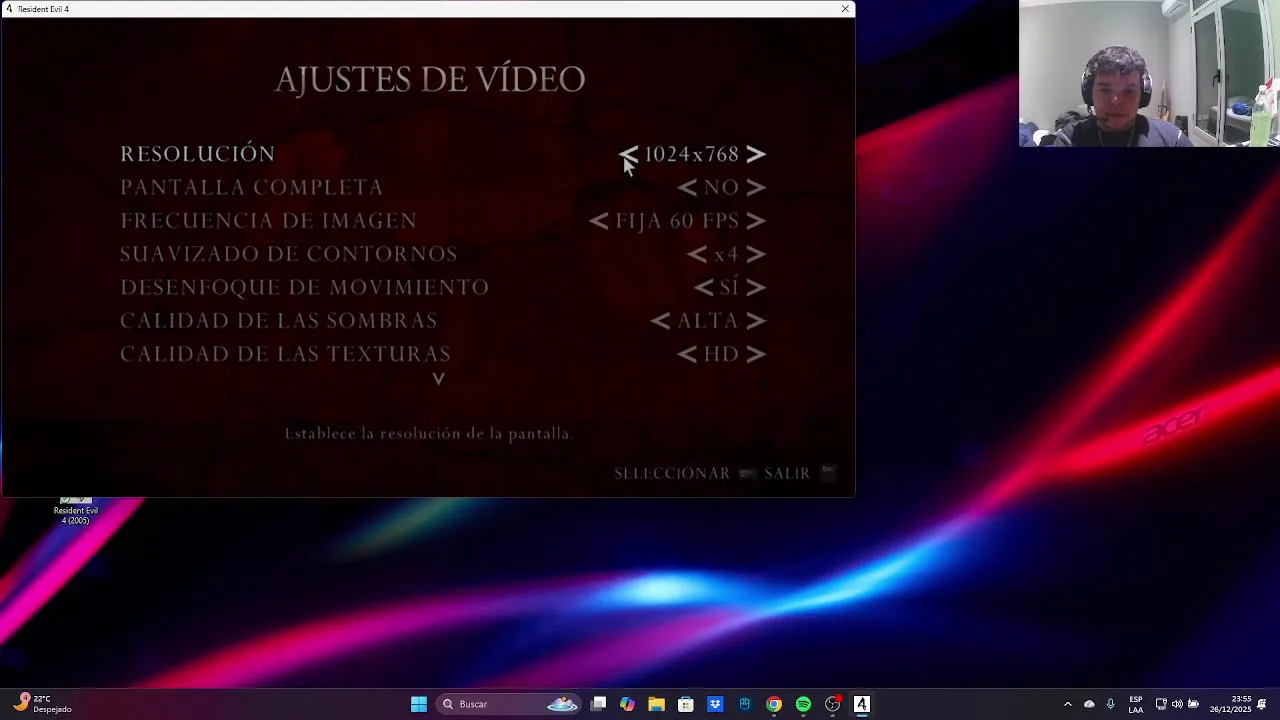Open Resident Evil 4 (2005) desktop shortcut
The height and width of the screenshot is (720, 1280).
[75, 510]
